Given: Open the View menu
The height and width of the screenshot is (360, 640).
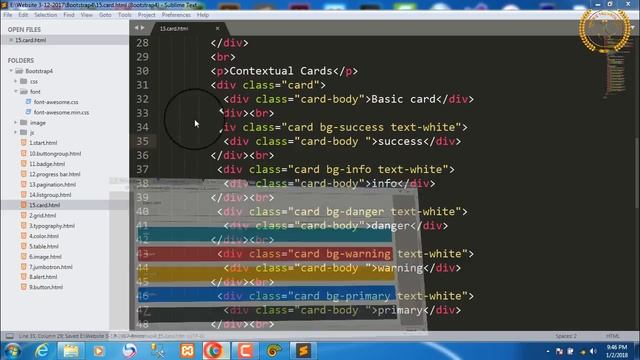Looking at the screenshot, I should [87, 15].
